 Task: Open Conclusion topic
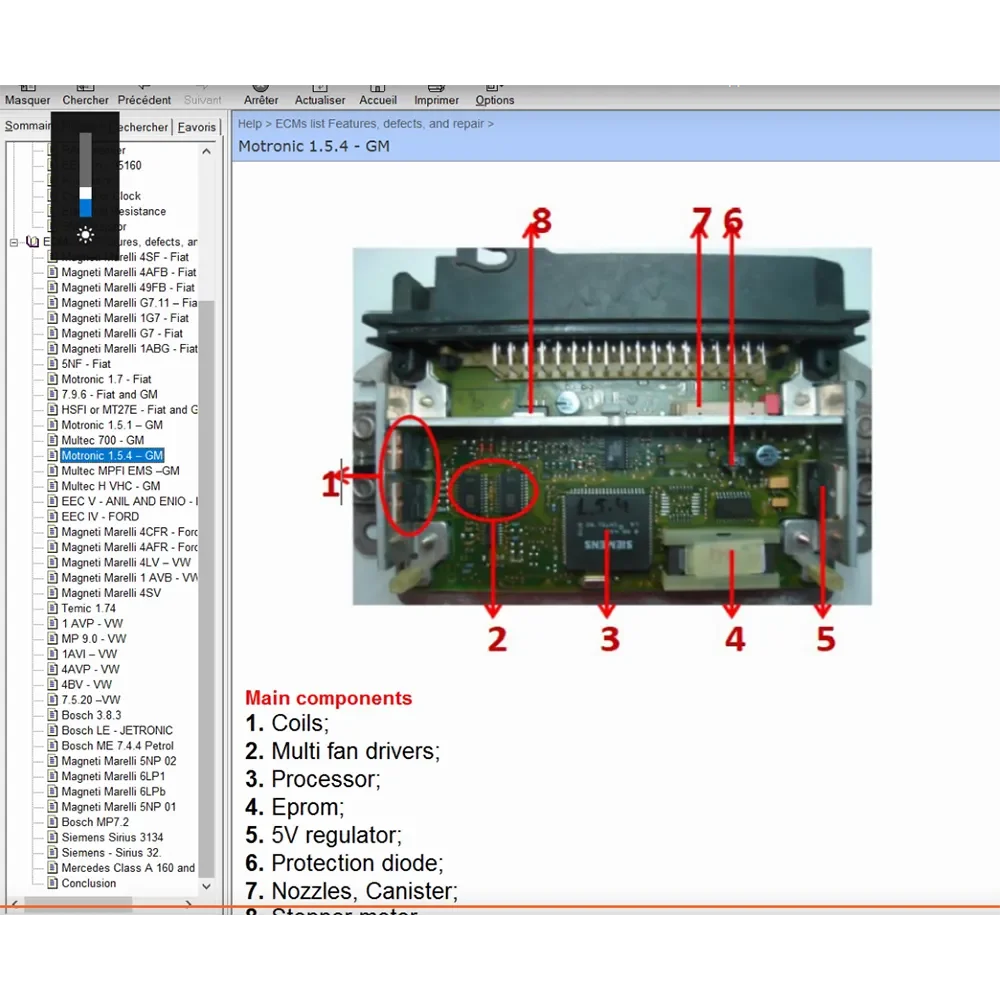coord(89,884)
